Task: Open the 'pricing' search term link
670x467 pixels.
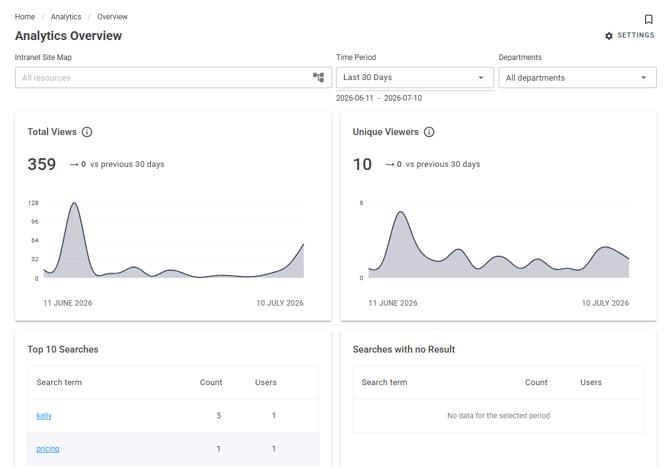Action: coord(48,449)
